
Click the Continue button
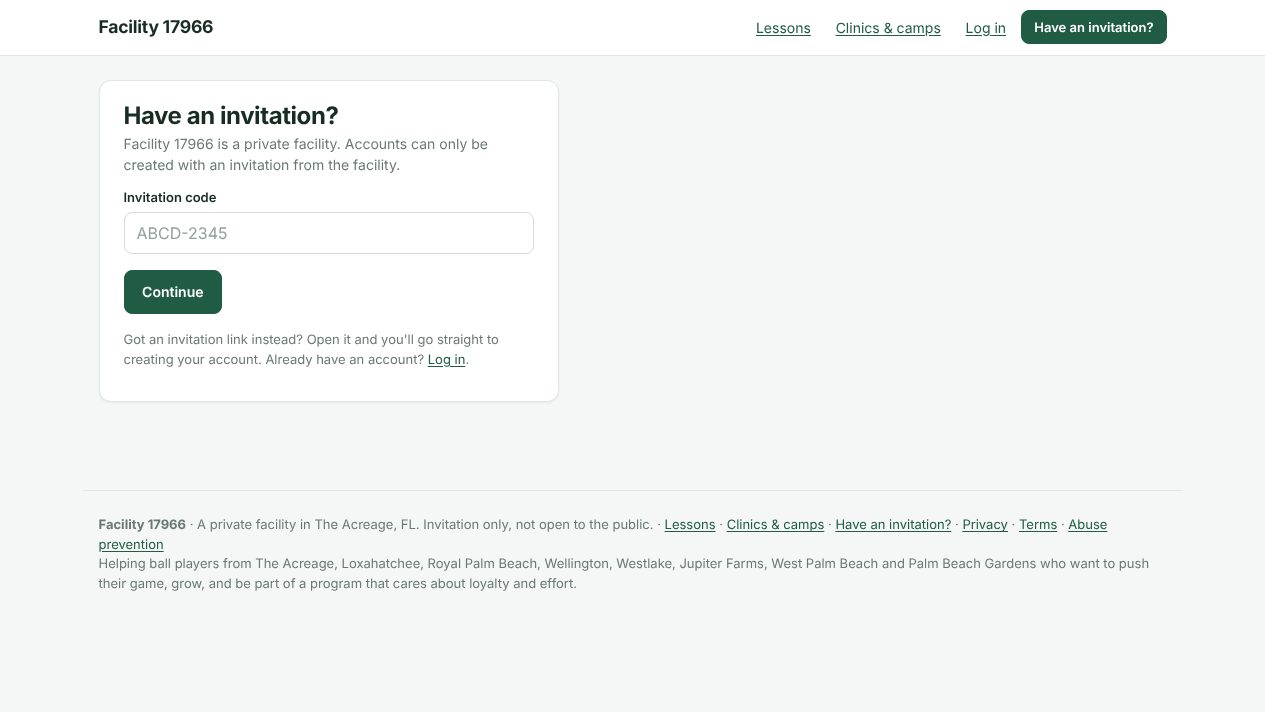pos(173,292)
